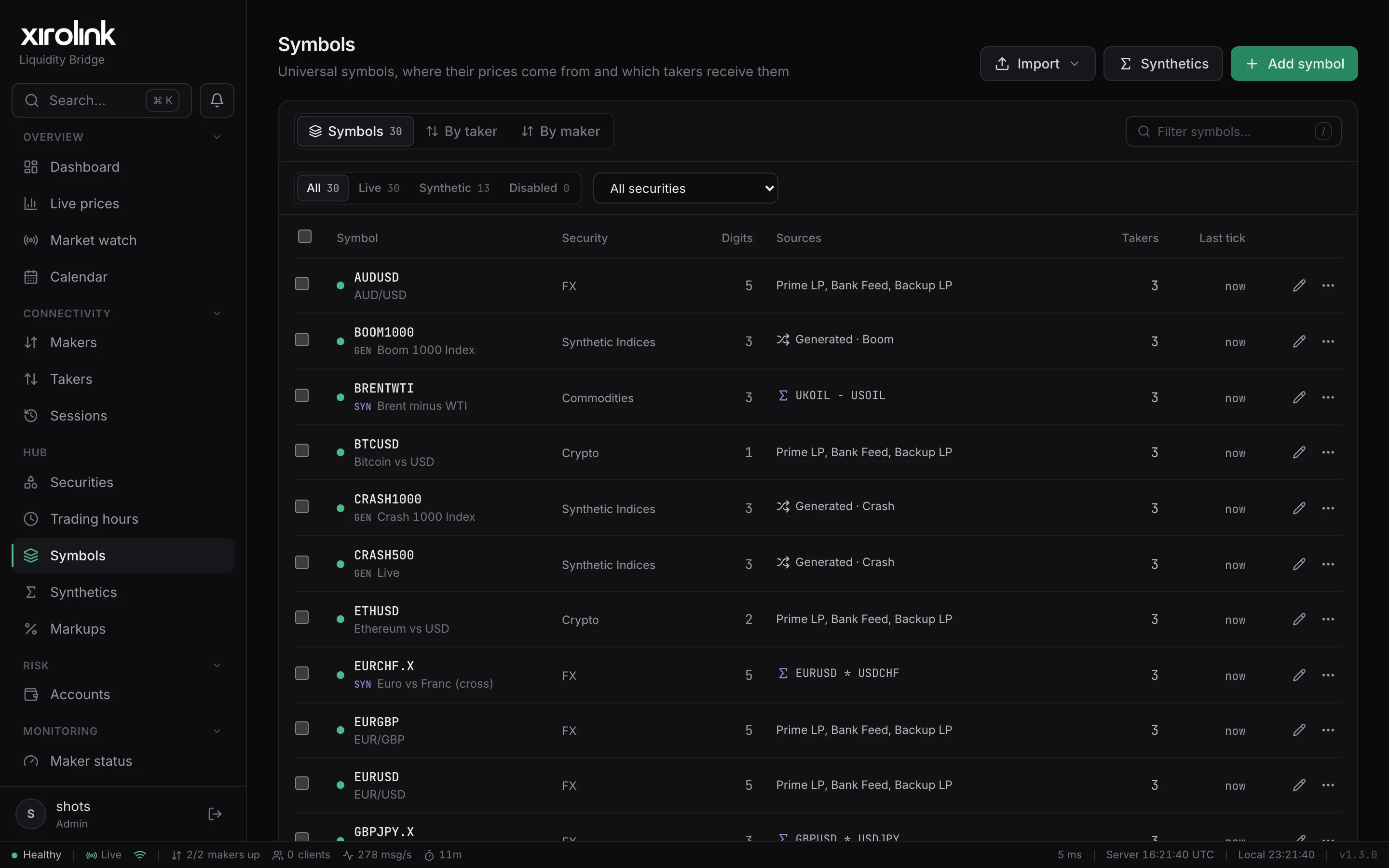The width and height of the screenshot is (1389, 868).
Task: Open Takers in the sidebar
Action: point(123,380)
